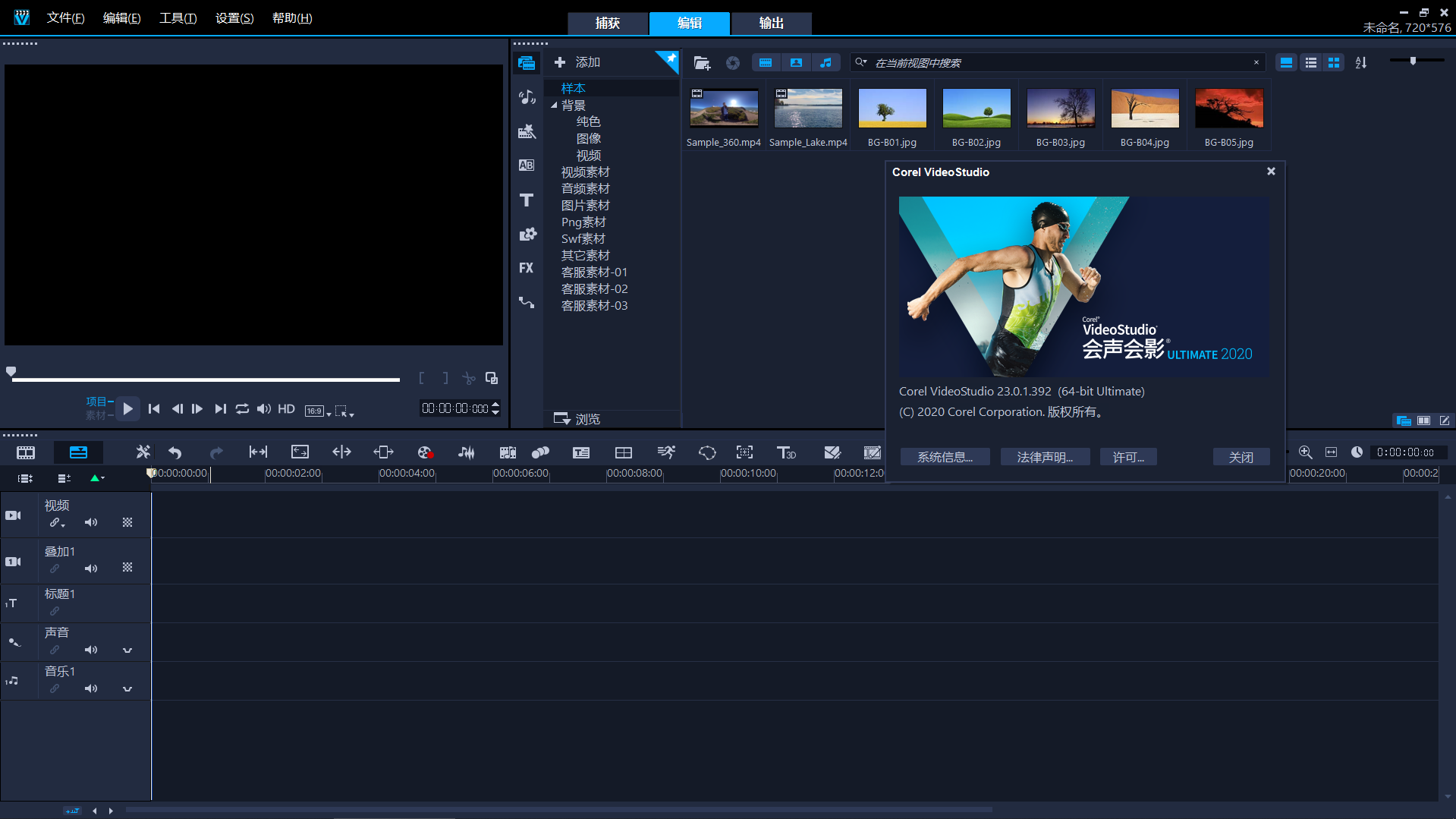1456x819 pixels.
Task: Open the Path motion library icon
Action: 527,302
